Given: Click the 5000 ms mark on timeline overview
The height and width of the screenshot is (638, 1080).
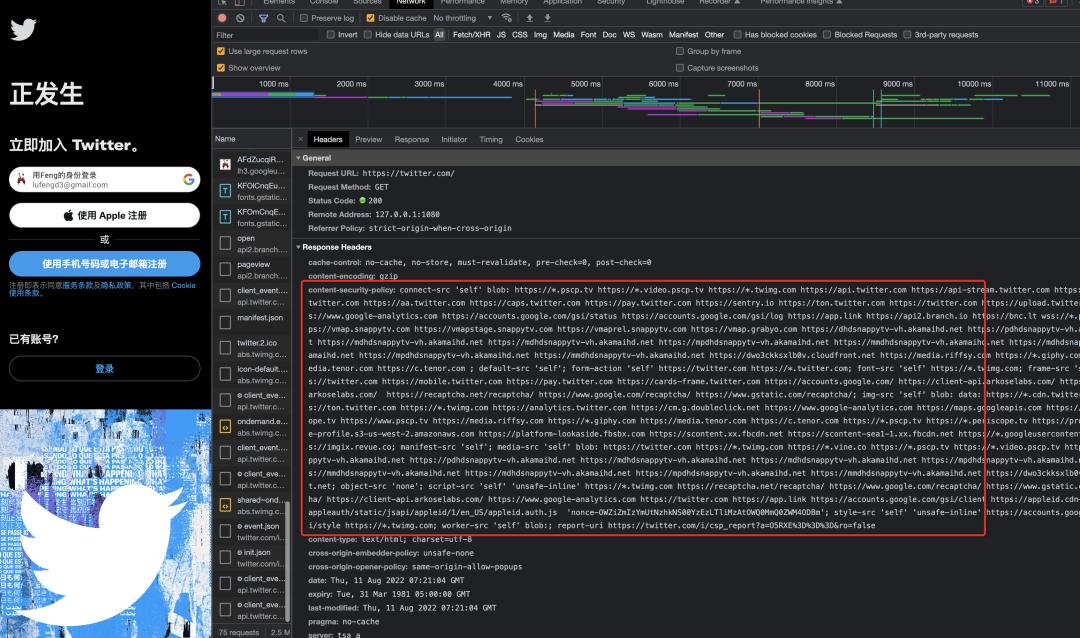Looking at the screenshot, I should tap(586, 84).
